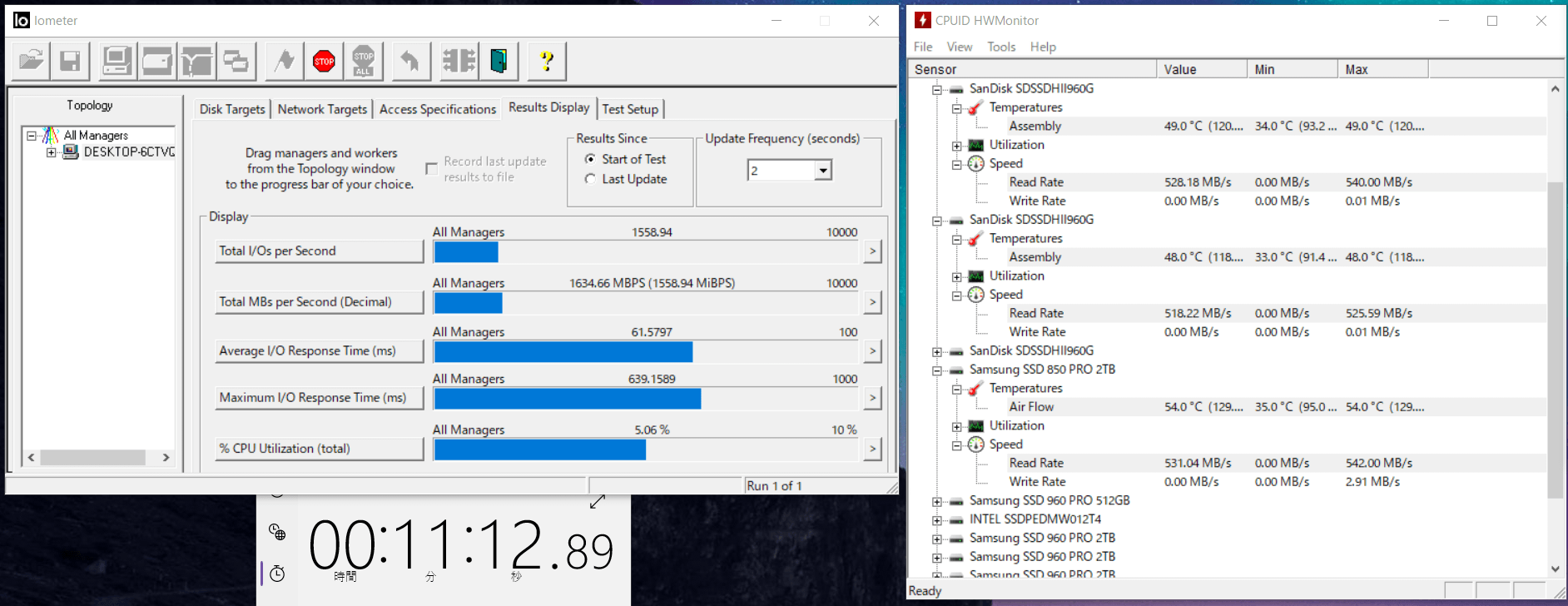Image resolution: width=1568 pixels, height=606 pixels.
Task: Toggle Record last update results to file
Action: pyautogui.click(x=431, y=169)
